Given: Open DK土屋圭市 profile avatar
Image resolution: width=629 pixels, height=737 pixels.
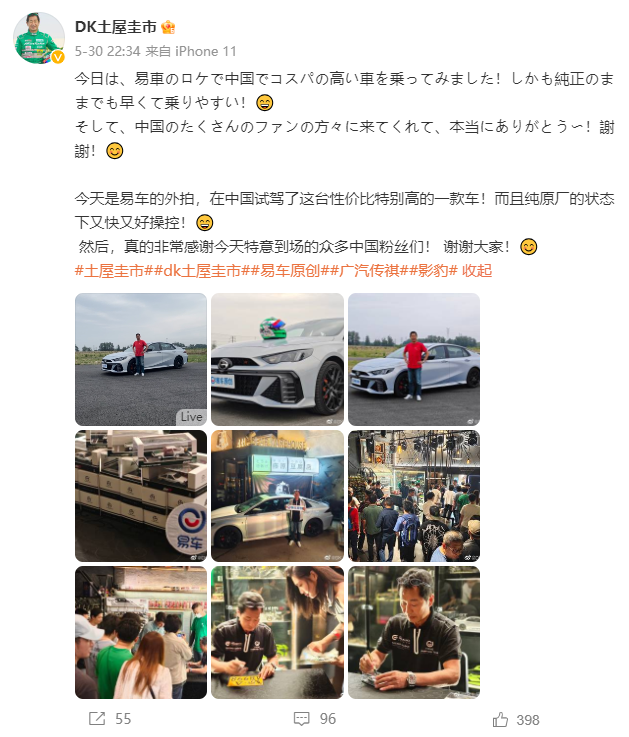Looking at the screenshot, I should 39,38.
